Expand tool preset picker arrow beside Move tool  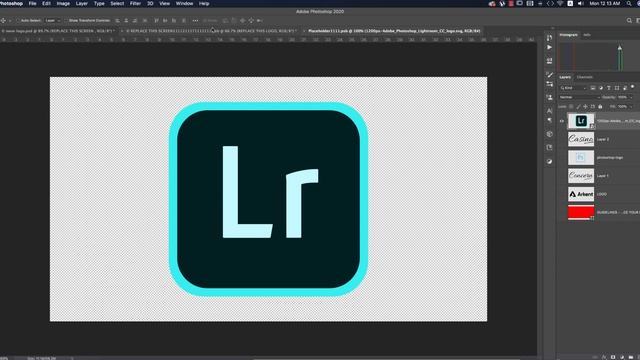click(x=9, y=20)
